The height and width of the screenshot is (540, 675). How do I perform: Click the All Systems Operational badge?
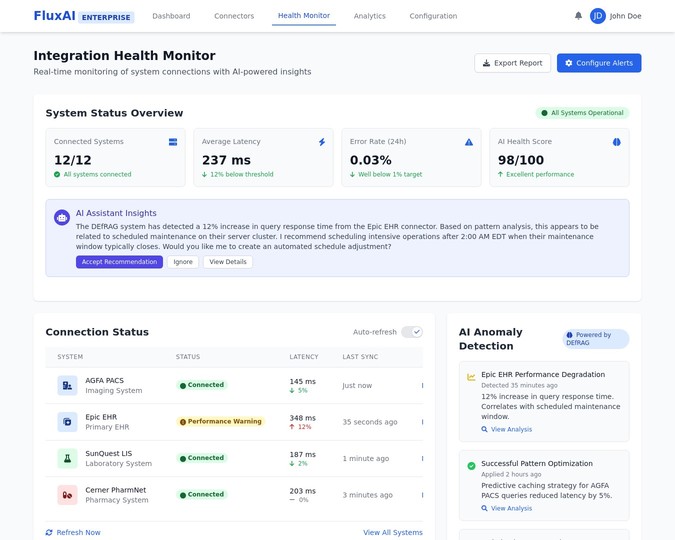click(582, 113)
